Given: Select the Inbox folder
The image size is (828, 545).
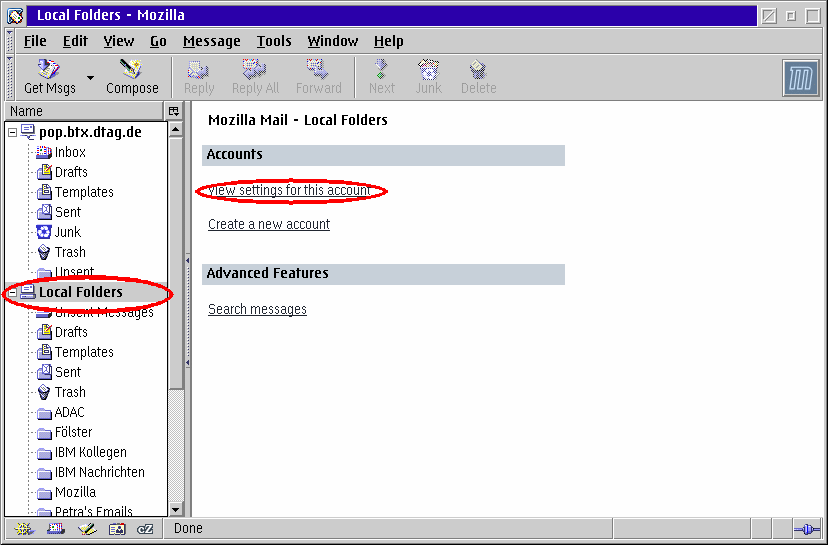Looking at the screenshot, I should [x=70, y=152].
